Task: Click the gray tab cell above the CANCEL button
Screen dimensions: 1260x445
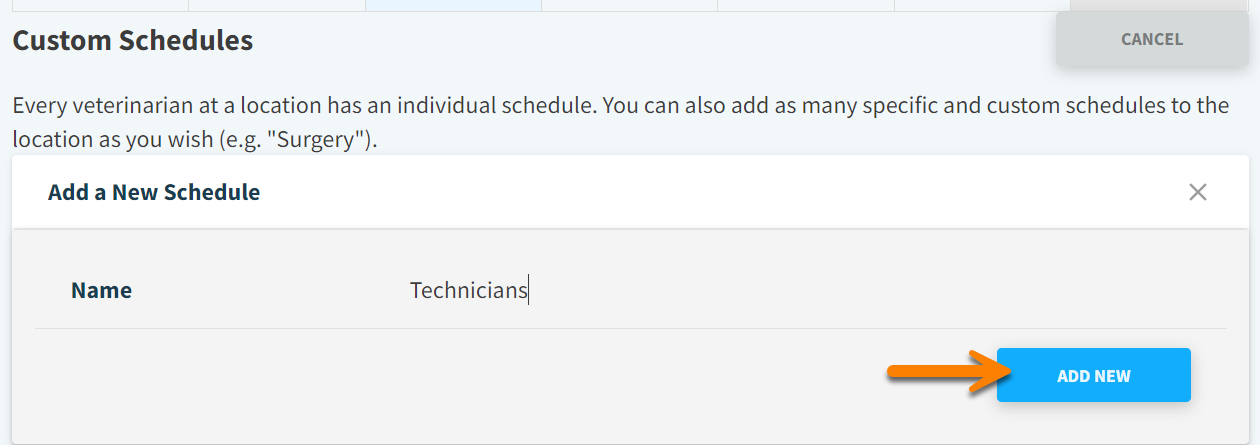Action: 1160,5
